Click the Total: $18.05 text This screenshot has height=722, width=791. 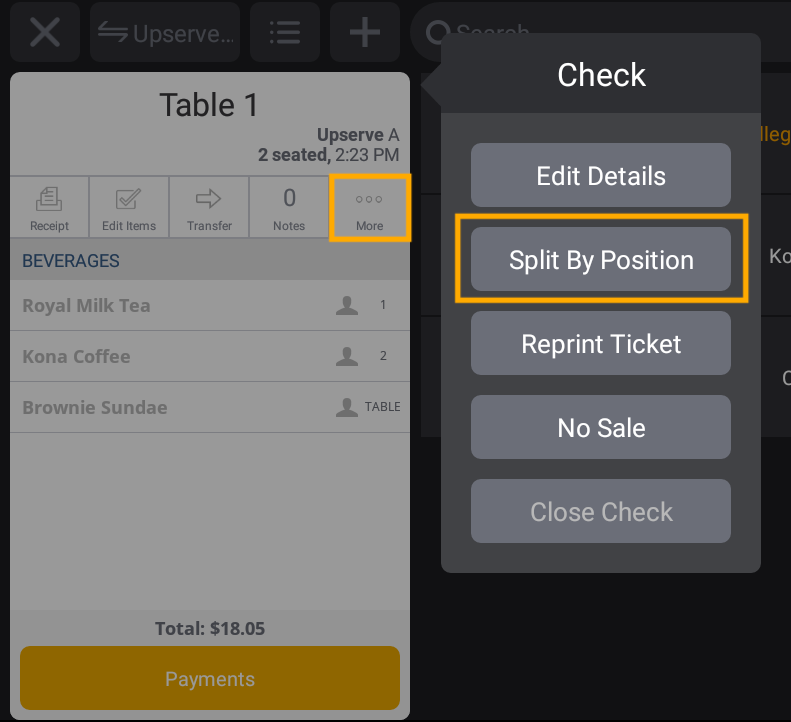click(x=210, y=629)
